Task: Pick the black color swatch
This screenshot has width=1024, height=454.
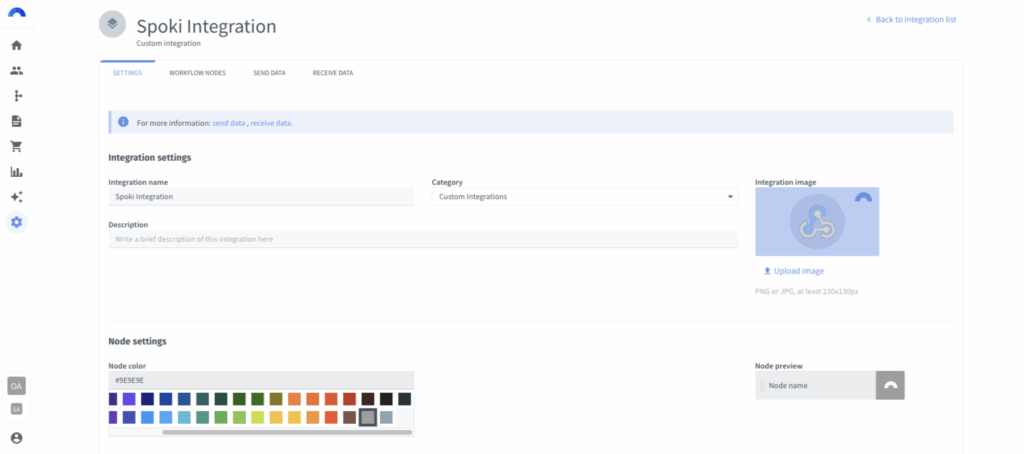Action: pos(386,399)
